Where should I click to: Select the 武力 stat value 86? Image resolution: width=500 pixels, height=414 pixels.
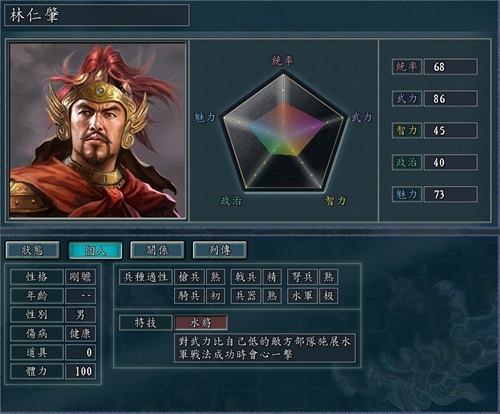pos(451,99)
